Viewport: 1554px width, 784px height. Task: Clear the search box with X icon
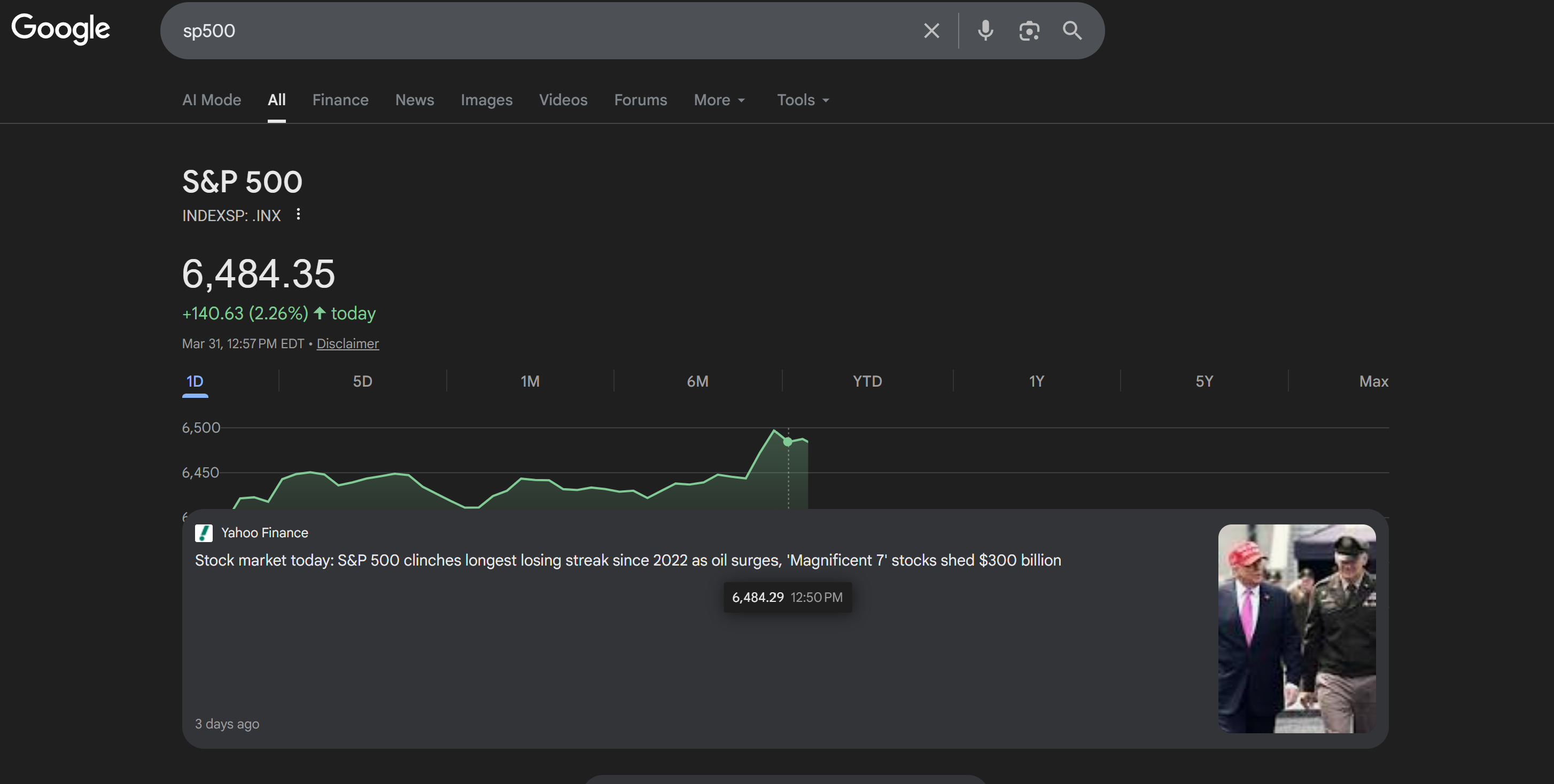931,31
